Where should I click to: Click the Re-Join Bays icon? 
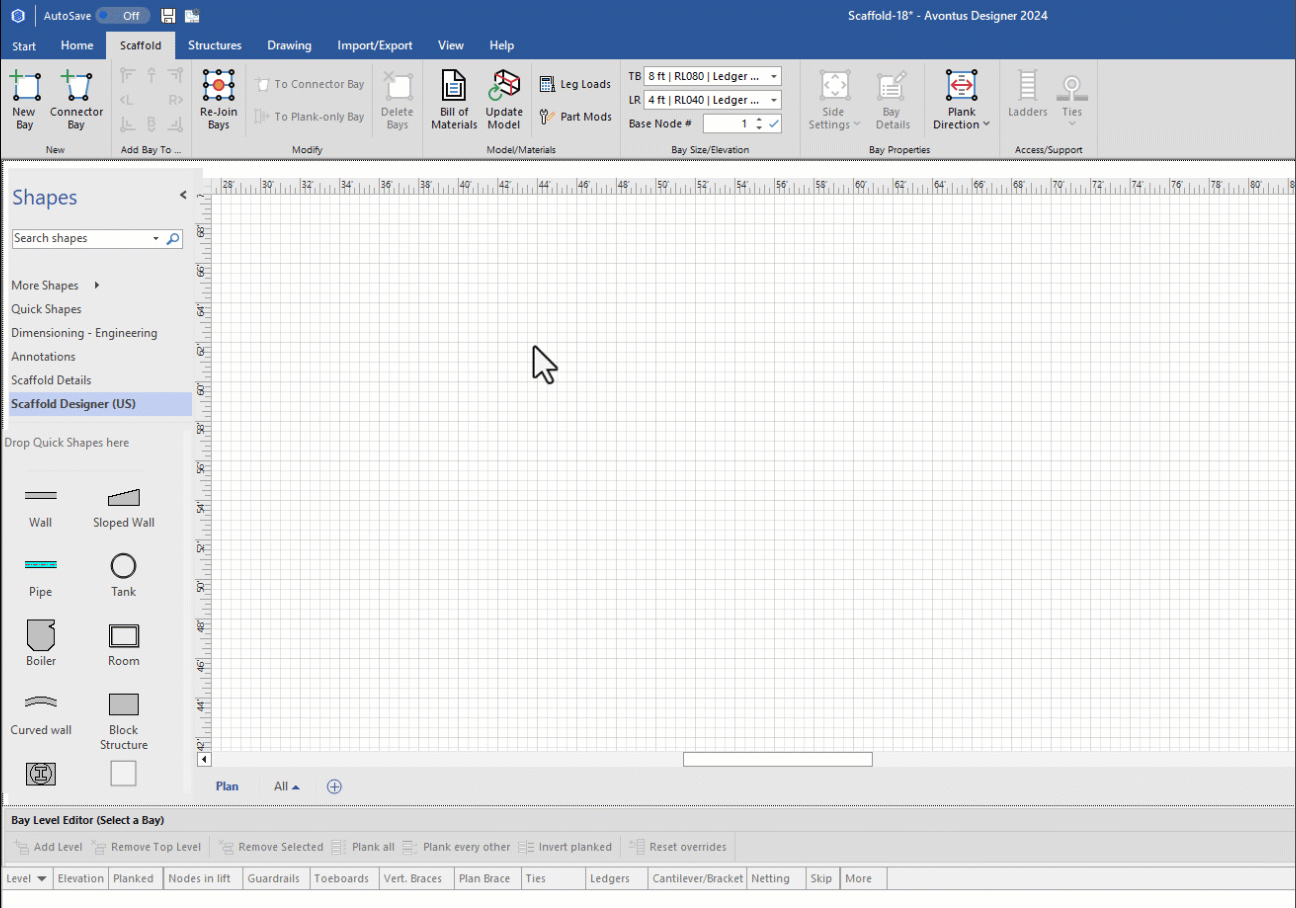218,88
